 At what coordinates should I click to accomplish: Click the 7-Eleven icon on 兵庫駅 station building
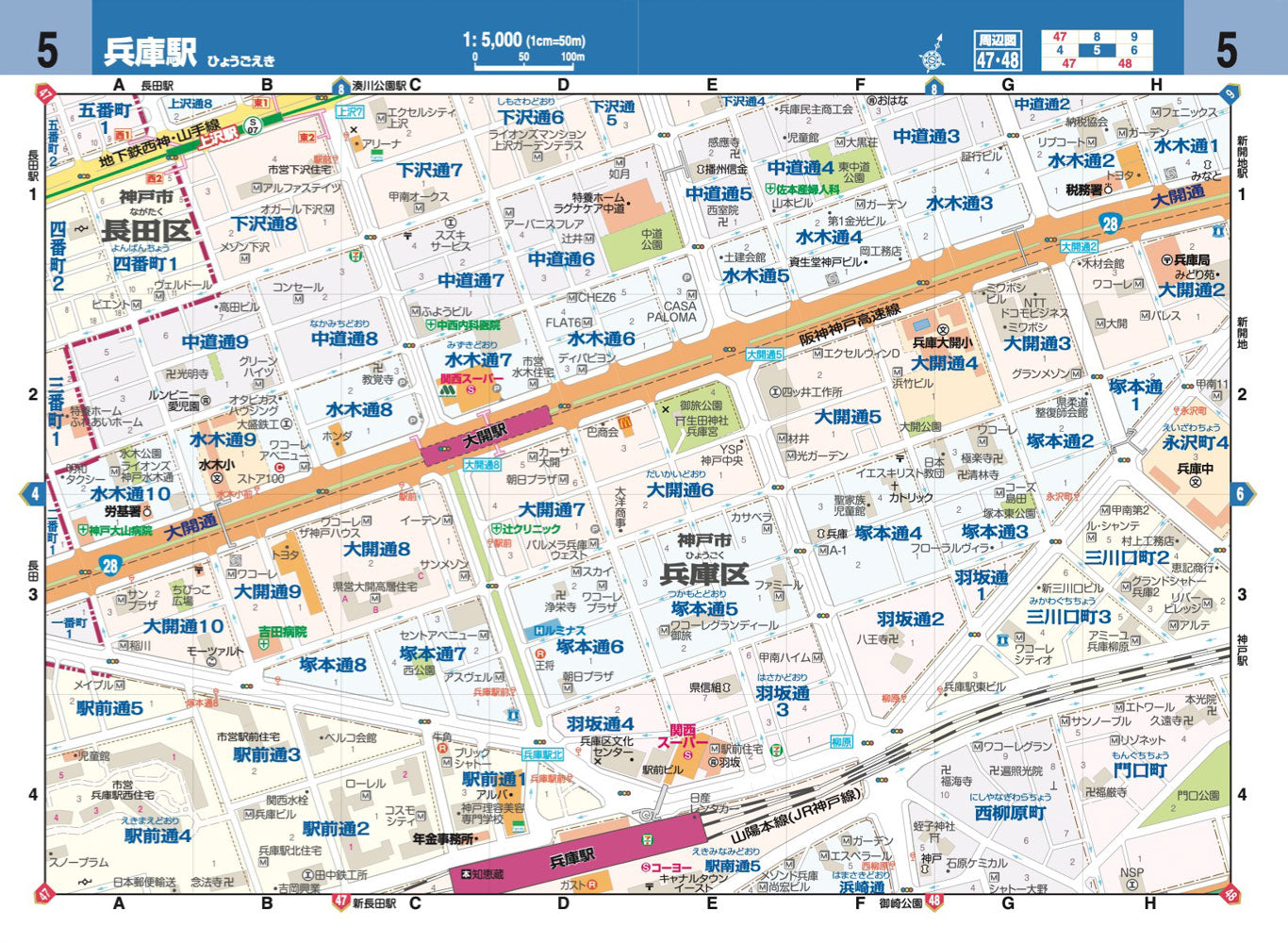(x=648, y=836)
